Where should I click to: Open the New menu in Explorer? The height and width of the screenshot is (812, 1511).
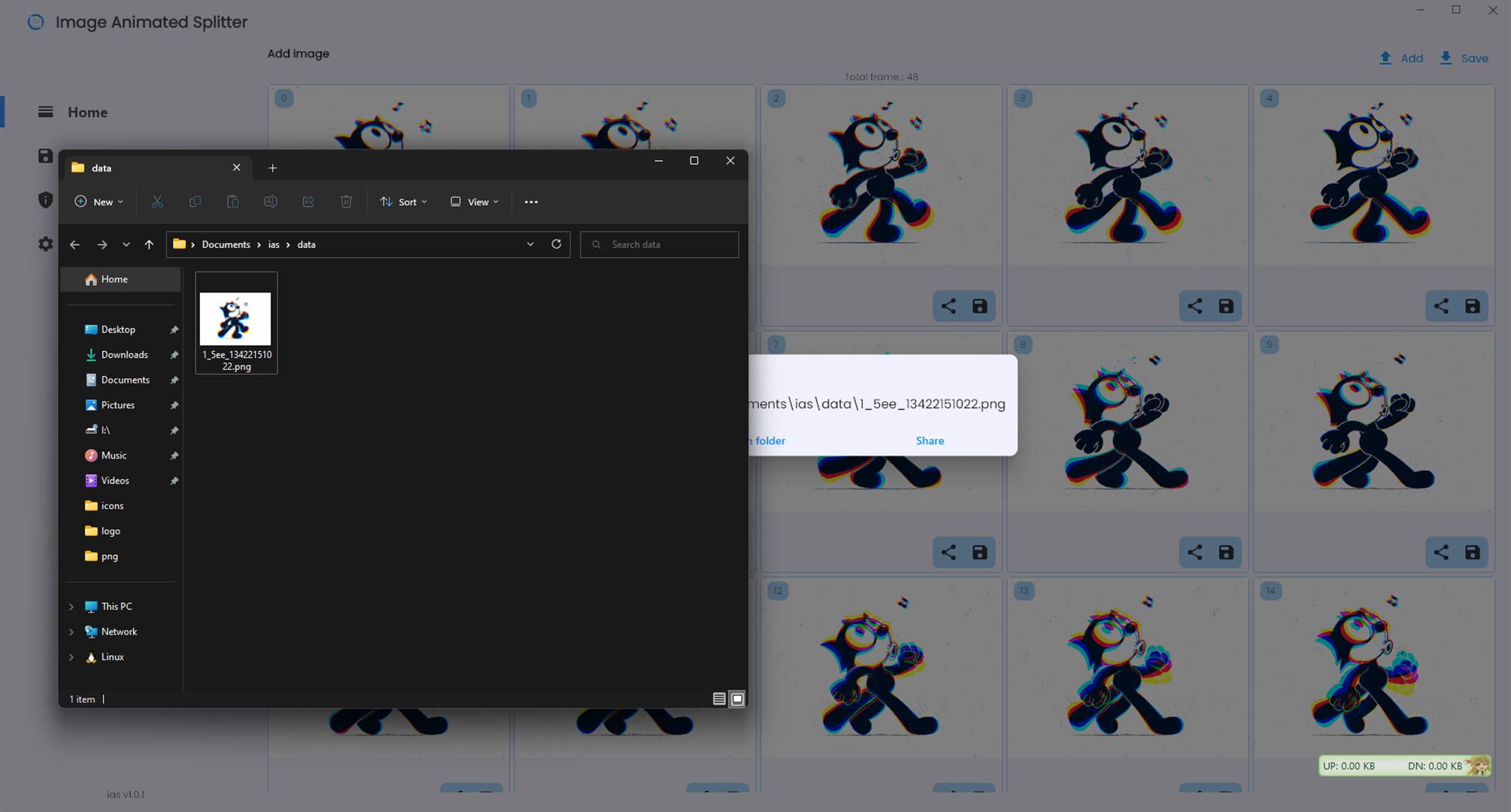99,201
